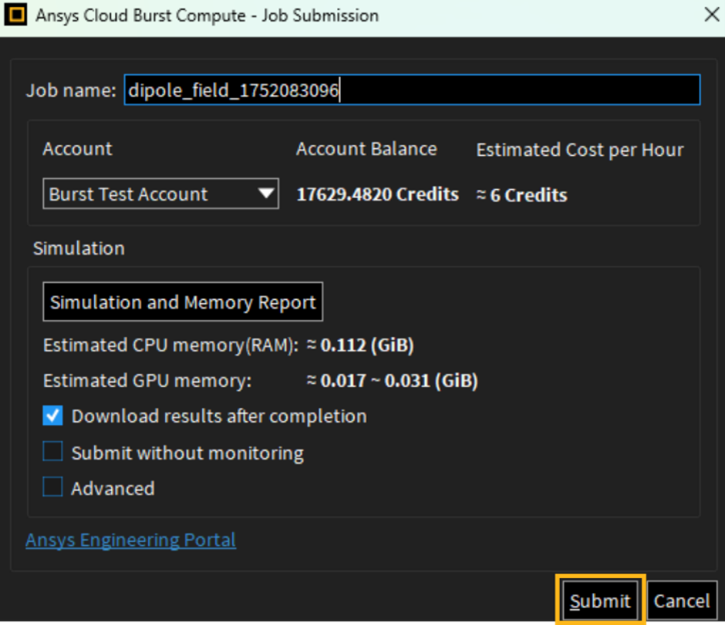
Task: Click the Estimated GPU memory range value
Action: (391, 381)
